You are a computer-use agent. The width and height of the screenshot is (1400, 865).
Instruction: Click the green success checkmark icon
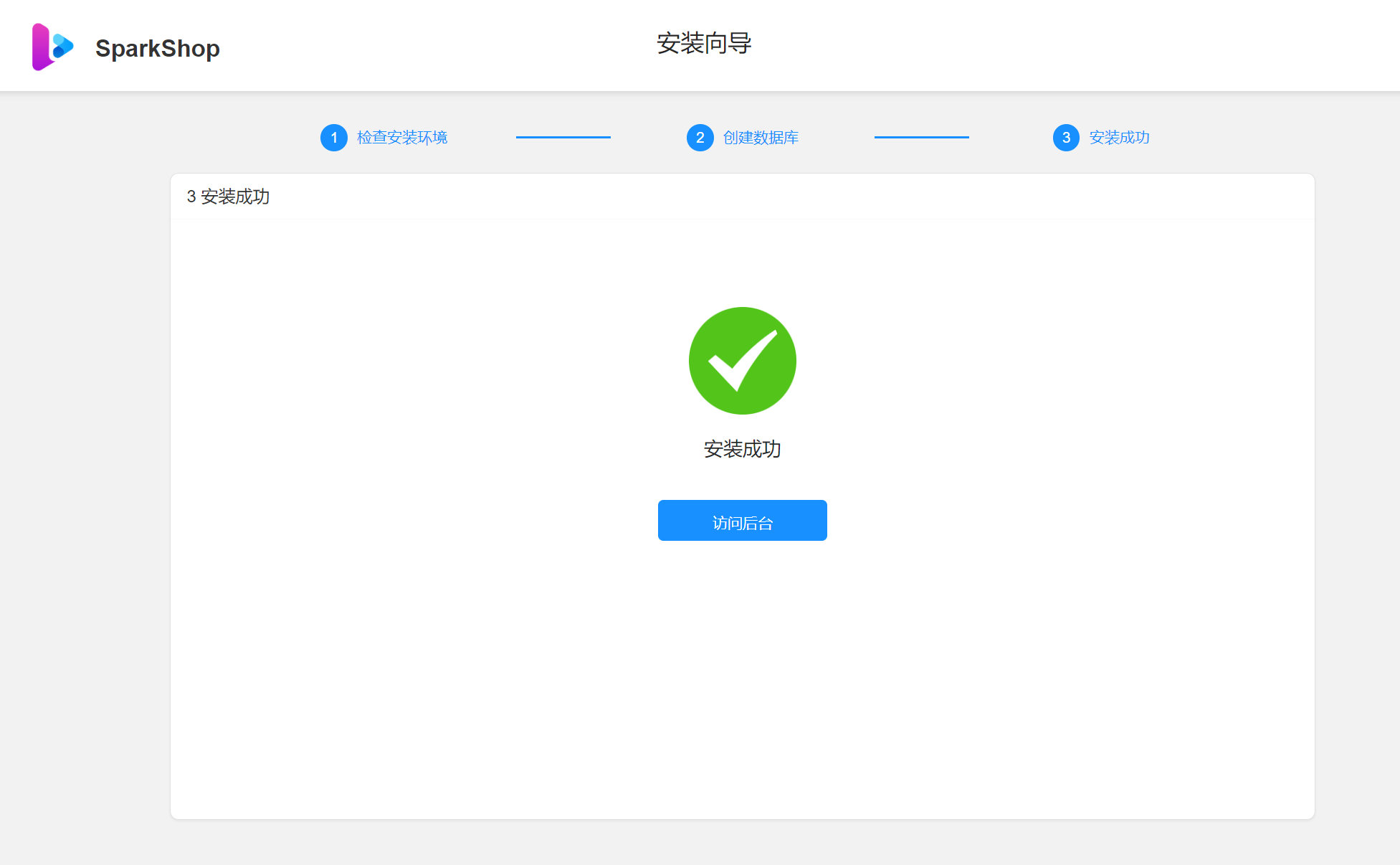742,361
